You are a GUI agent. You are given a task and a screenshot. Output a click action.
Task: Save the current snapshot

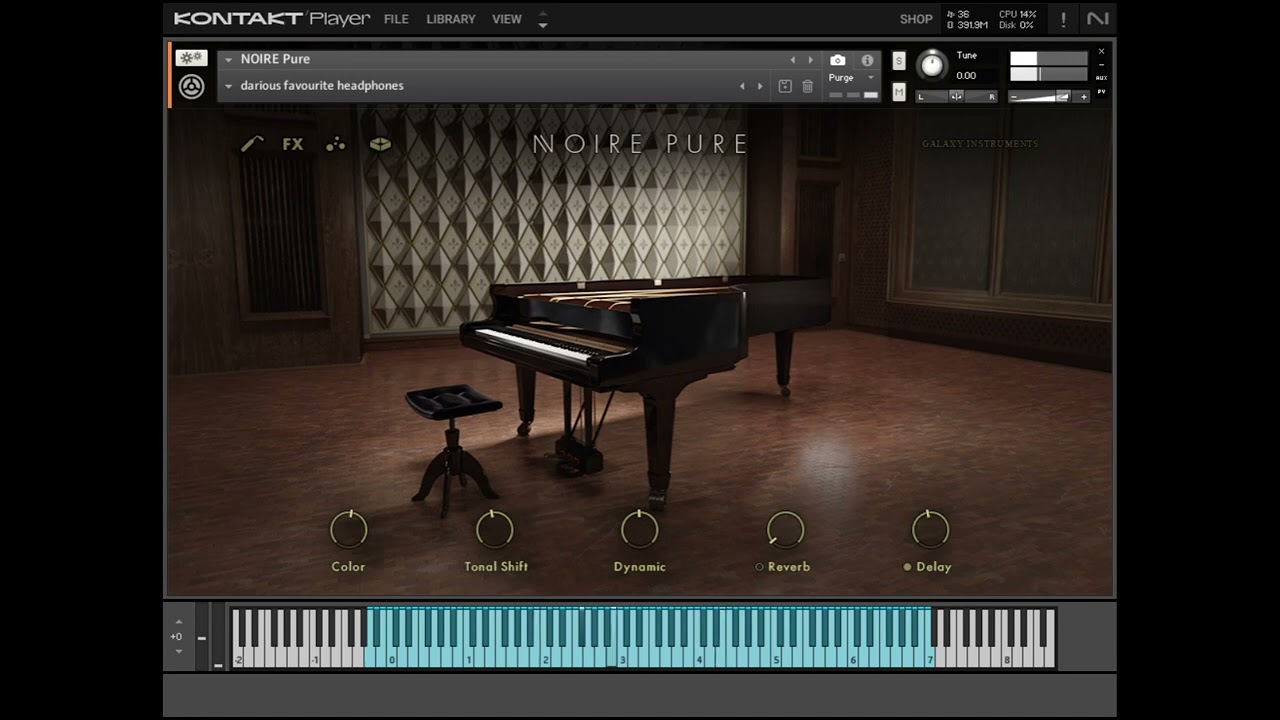click(785, 86)
